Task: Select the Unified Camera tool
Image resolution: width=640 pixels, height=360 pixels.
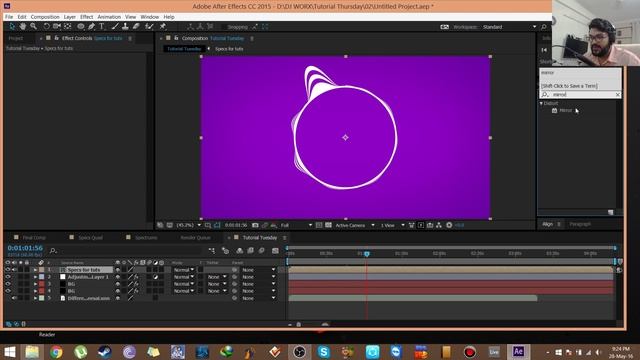Action: point(57,27)
